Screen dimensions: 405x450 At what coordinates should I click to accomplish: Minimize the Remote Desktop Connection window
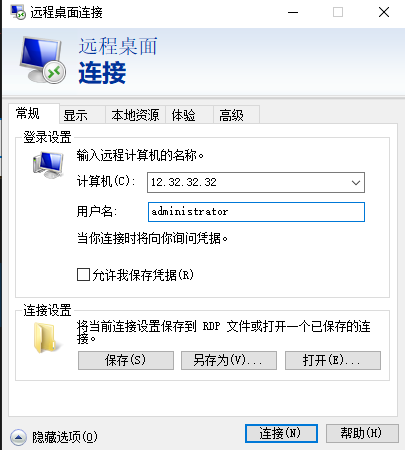(293, 12)
